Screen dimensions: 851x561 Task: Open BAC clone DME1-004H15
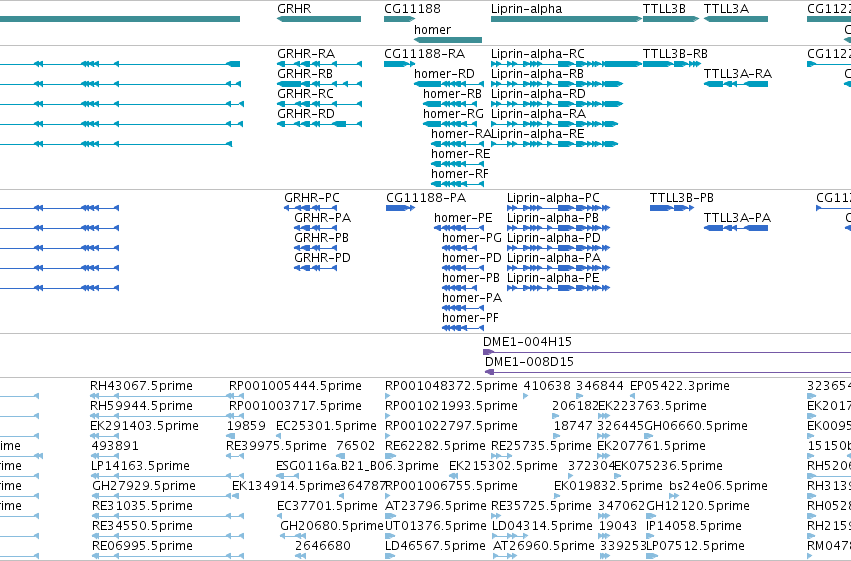(527, 342)
